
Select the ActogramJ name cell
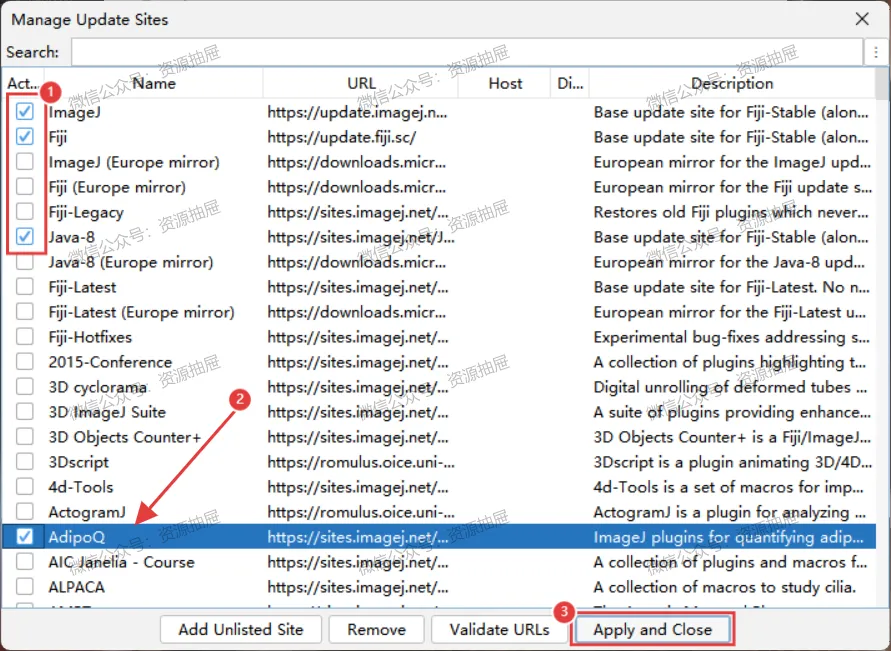point(153,512)
